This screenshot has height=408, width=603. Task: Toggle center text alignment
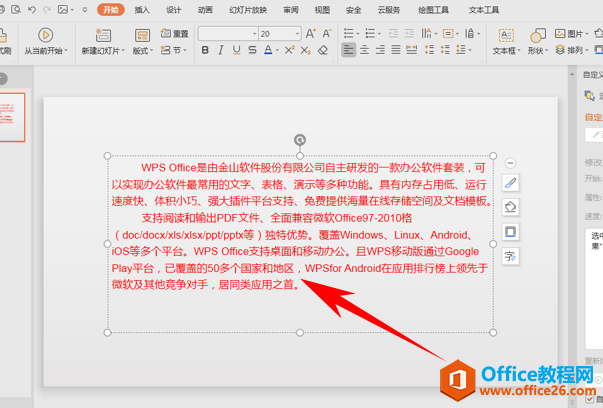(365, 50)
